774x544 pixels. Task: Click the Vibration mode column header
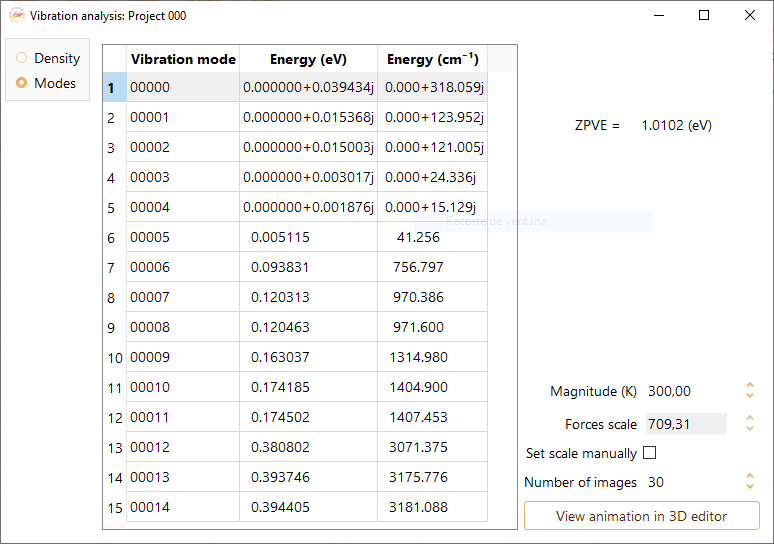[183, 59]
